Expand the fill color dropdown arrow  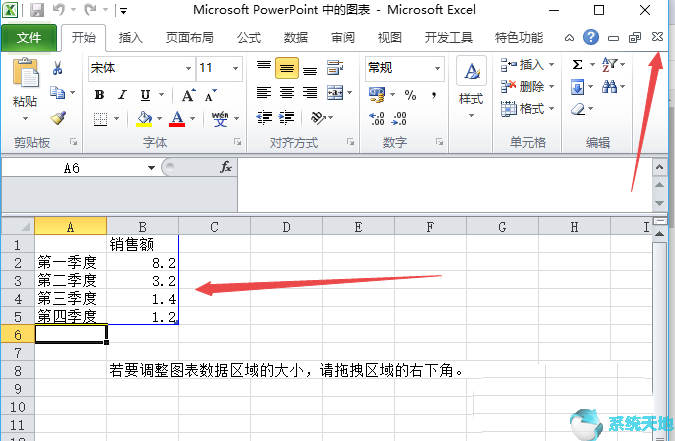pos(159,118)
